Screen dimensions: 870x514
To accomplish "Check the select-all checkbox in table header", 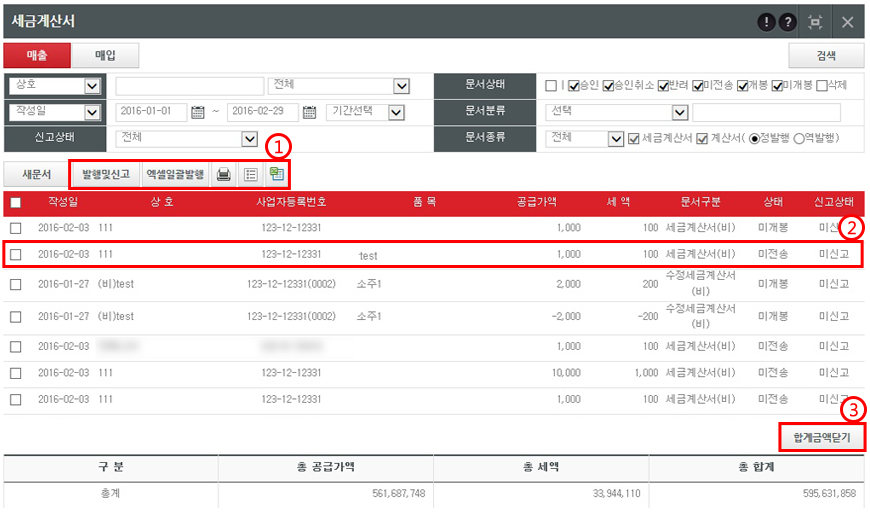I will point(16,203).
